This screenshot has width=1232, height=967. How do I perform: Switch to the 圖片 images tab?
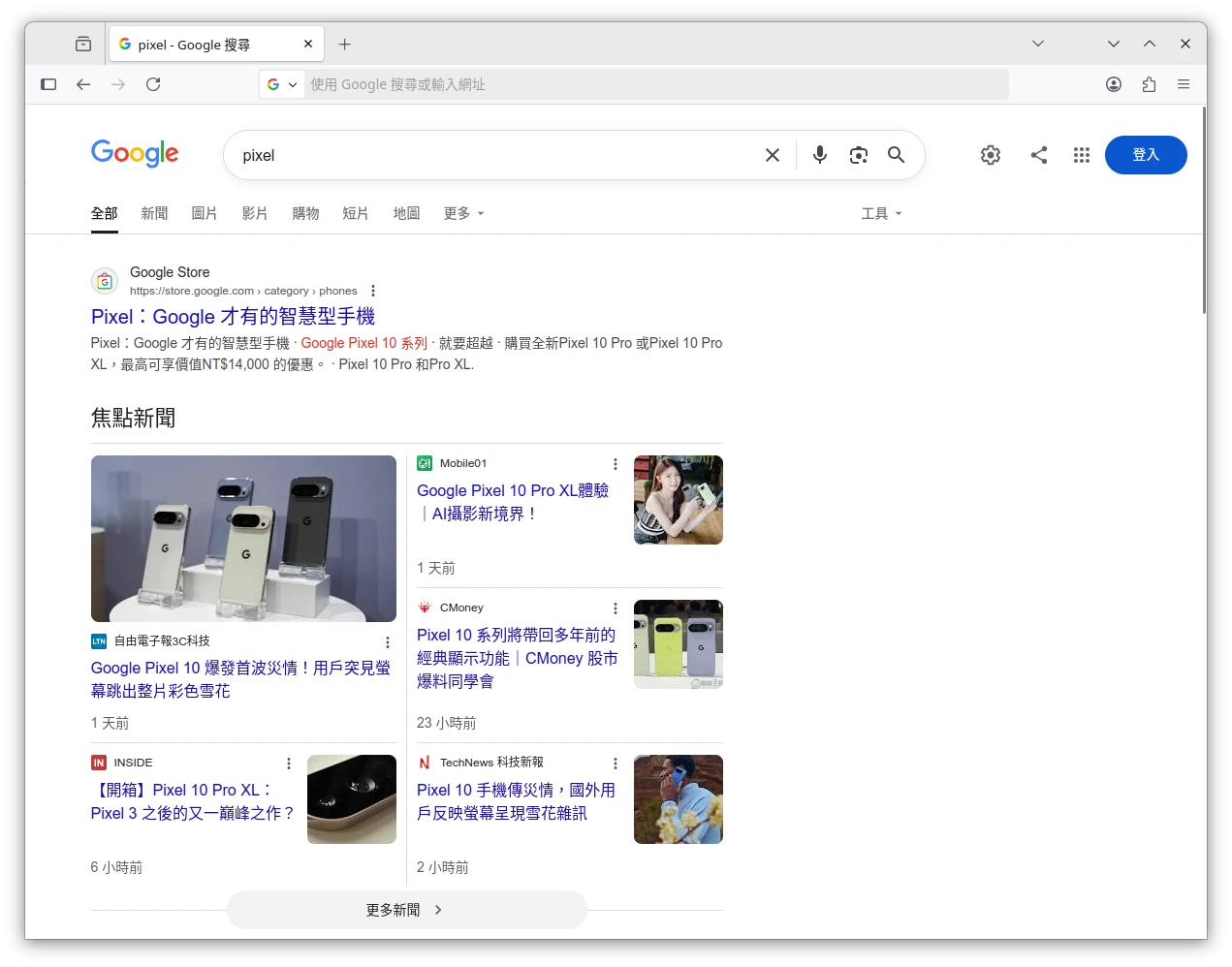click(205, 213)
